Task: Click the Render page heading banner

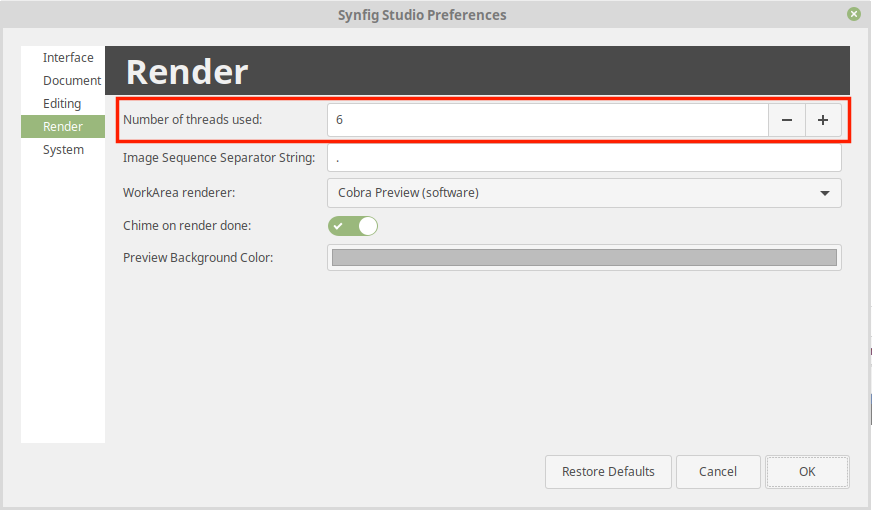Action: click(x=477, y=71)
